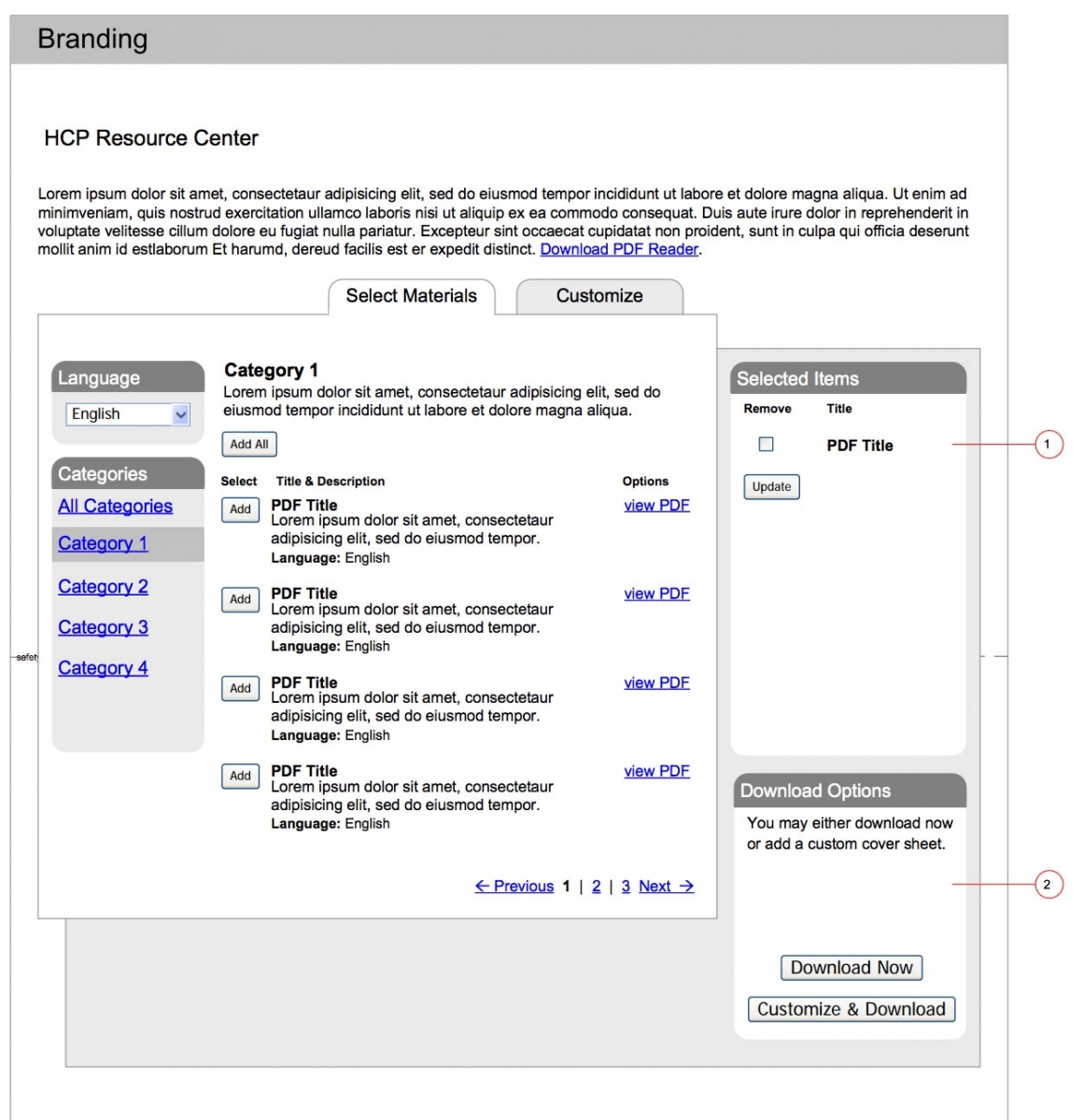
Task: Click the Remove column header
Action: [767, 409]
